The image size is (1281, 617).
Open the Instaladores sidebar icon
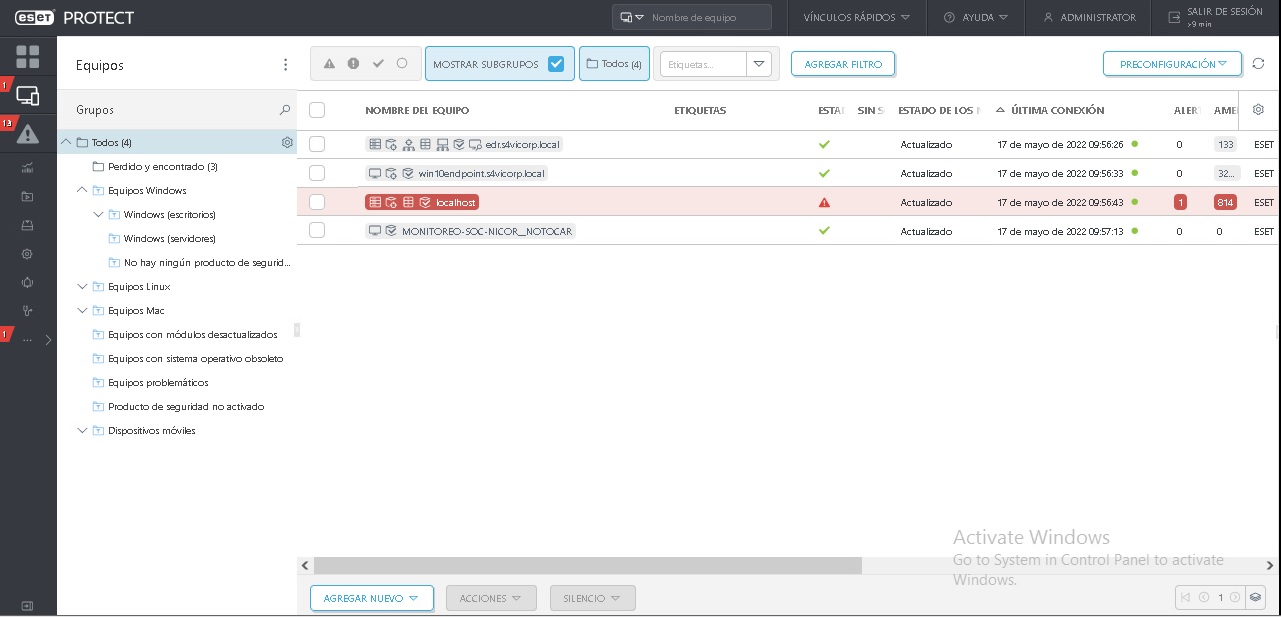(27, 225)
